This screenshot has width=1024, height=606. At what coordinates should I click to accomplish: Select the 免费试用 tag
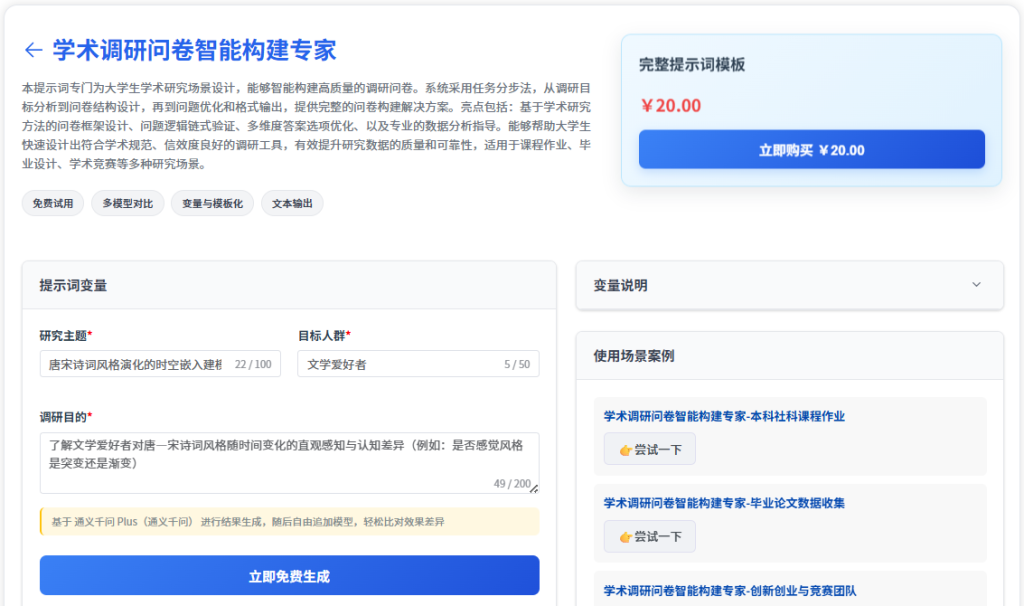point(52,204)
